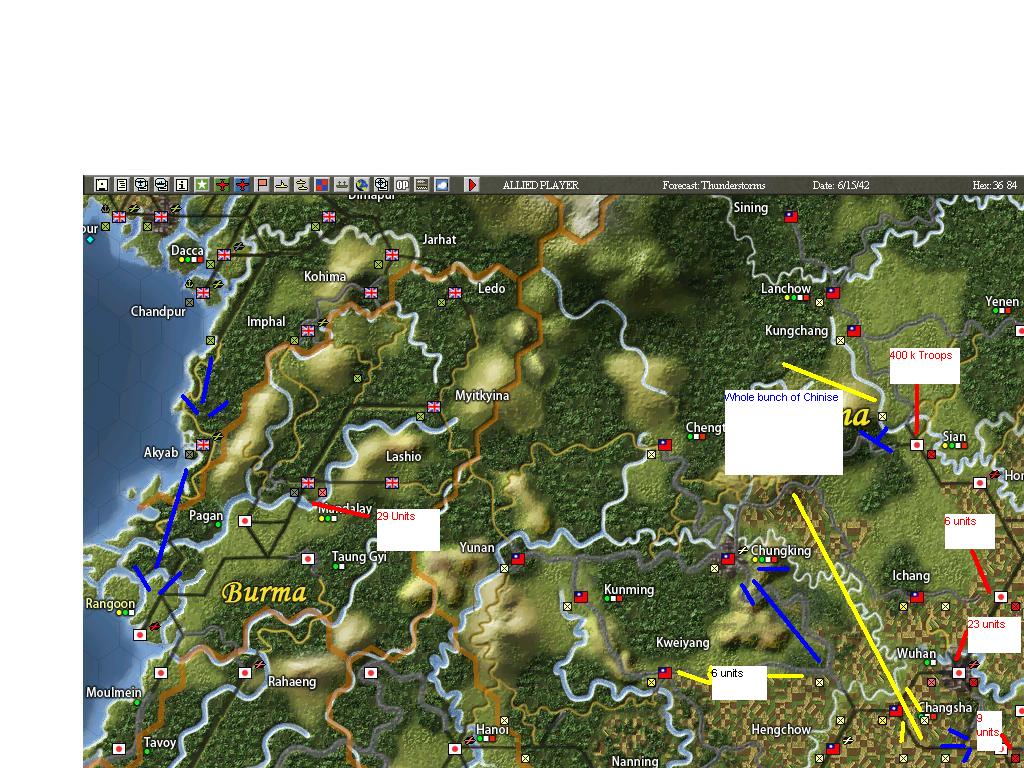Click the red arrow end-turn button

pos(472,185)
